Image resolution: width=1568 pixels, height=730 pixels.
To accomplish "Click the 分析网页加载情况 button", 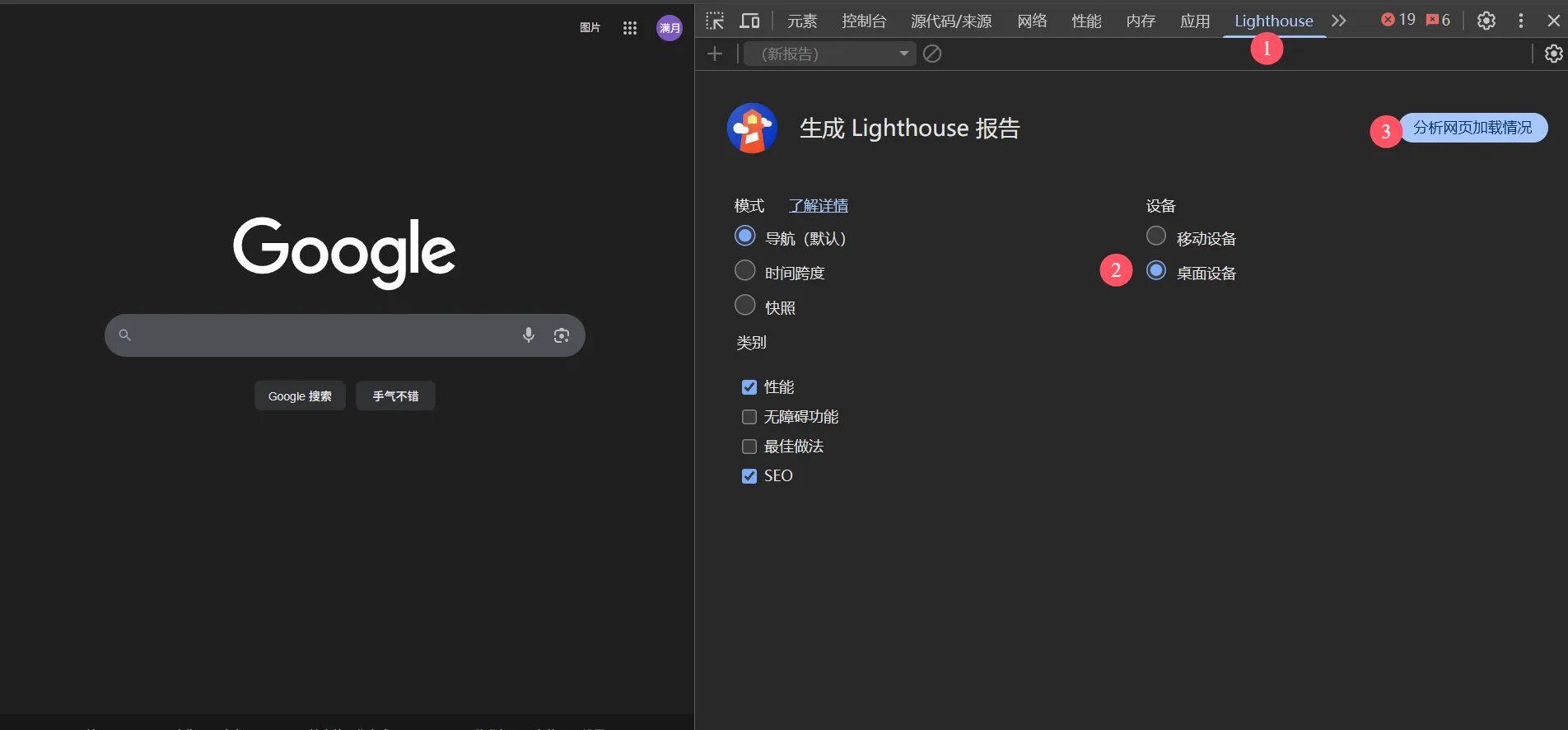I will (1472, 128).
